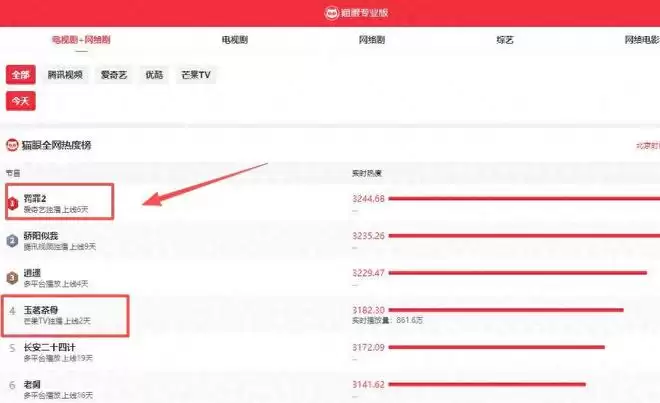
Task: Filter by 芒果TV platform
Action: [194, 75]
